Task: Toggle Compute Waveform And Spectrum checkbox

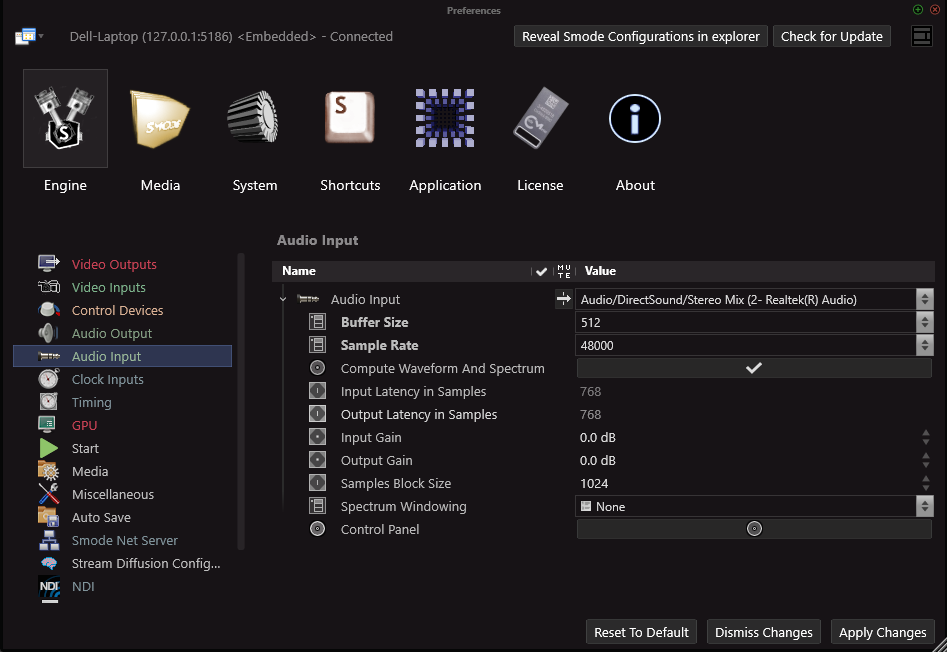Action: (x=754, y=368)
